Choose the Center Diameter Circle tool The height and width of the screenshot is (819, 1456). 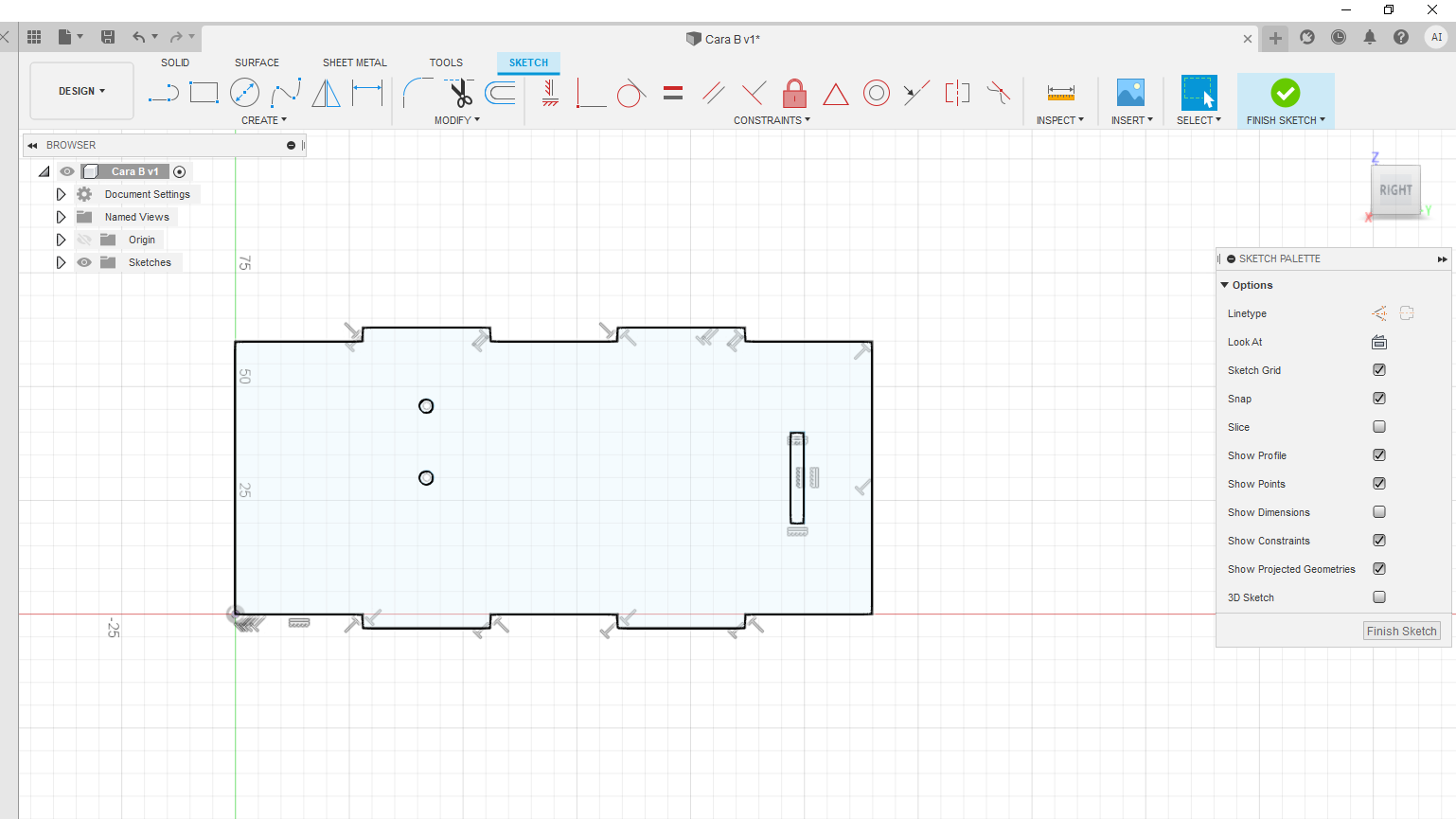coord(244,93)
